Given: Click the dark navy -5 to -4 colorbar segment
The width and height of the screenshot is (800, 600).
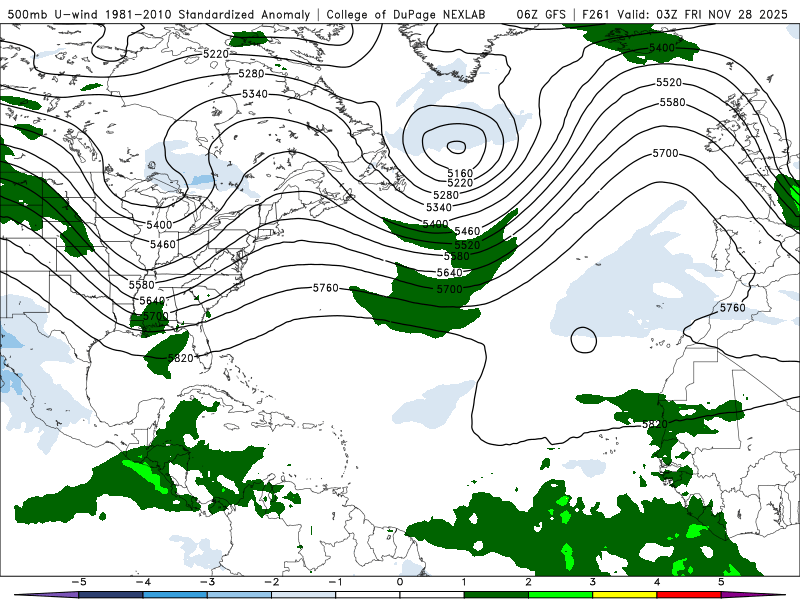Looking at the screenshot, I should [111, 595].
